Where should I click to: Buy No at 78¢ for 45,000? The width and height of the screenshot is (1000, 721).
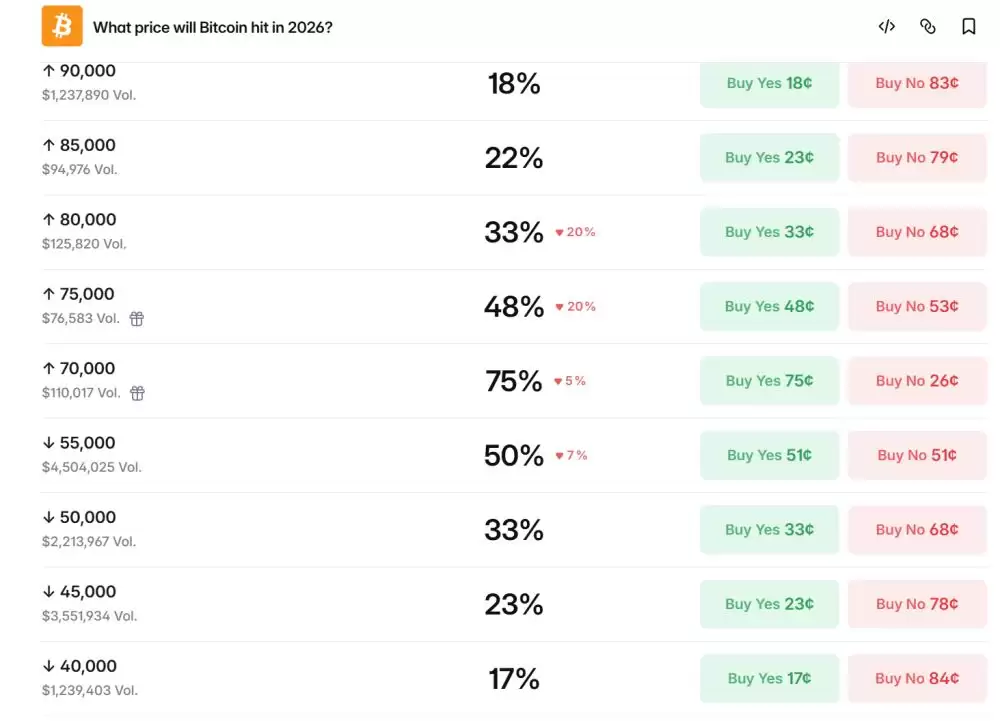[917, 604]
